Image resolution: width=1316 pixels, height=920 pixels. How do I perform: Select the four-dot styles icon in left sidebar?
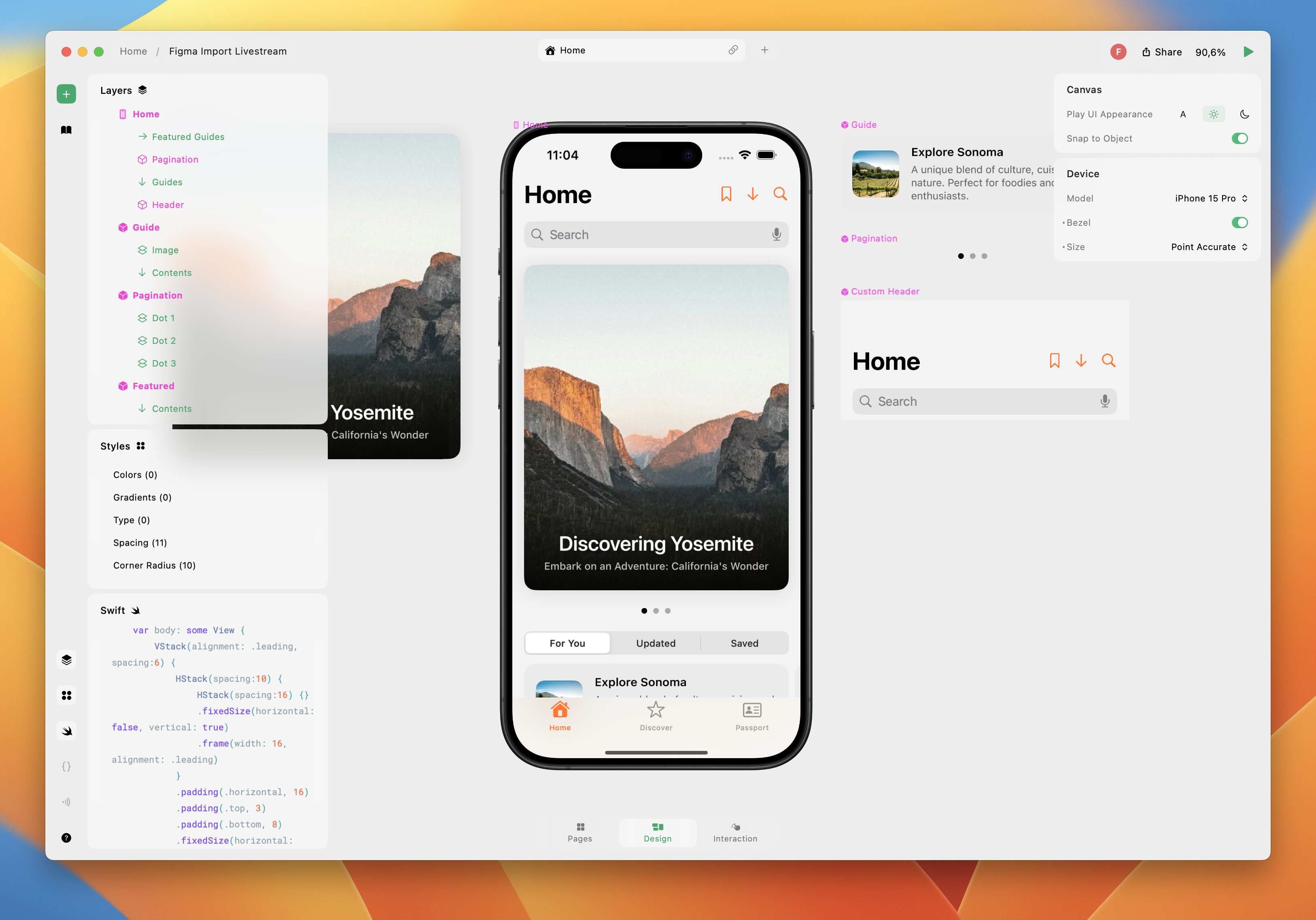pyautogui.click(x=66, y=695)
